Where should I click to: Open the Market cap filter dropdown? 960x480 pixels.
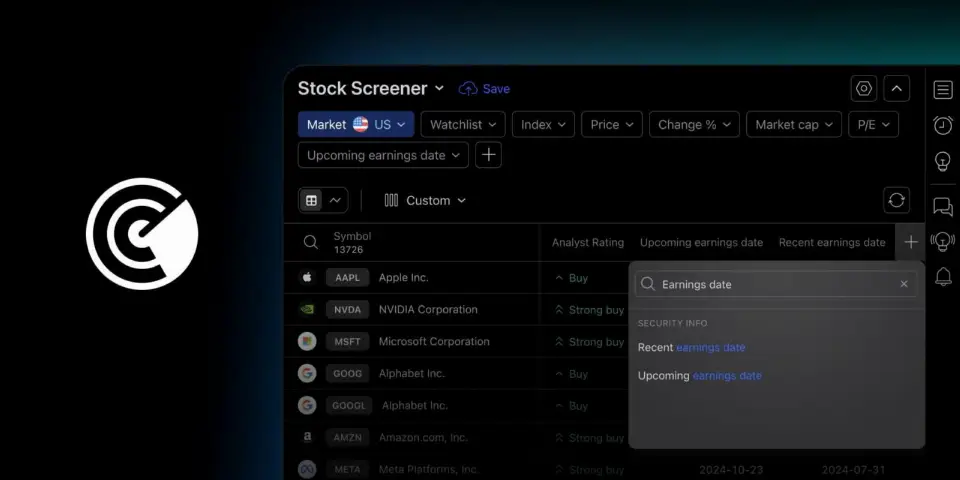click(x=794, y=124)
